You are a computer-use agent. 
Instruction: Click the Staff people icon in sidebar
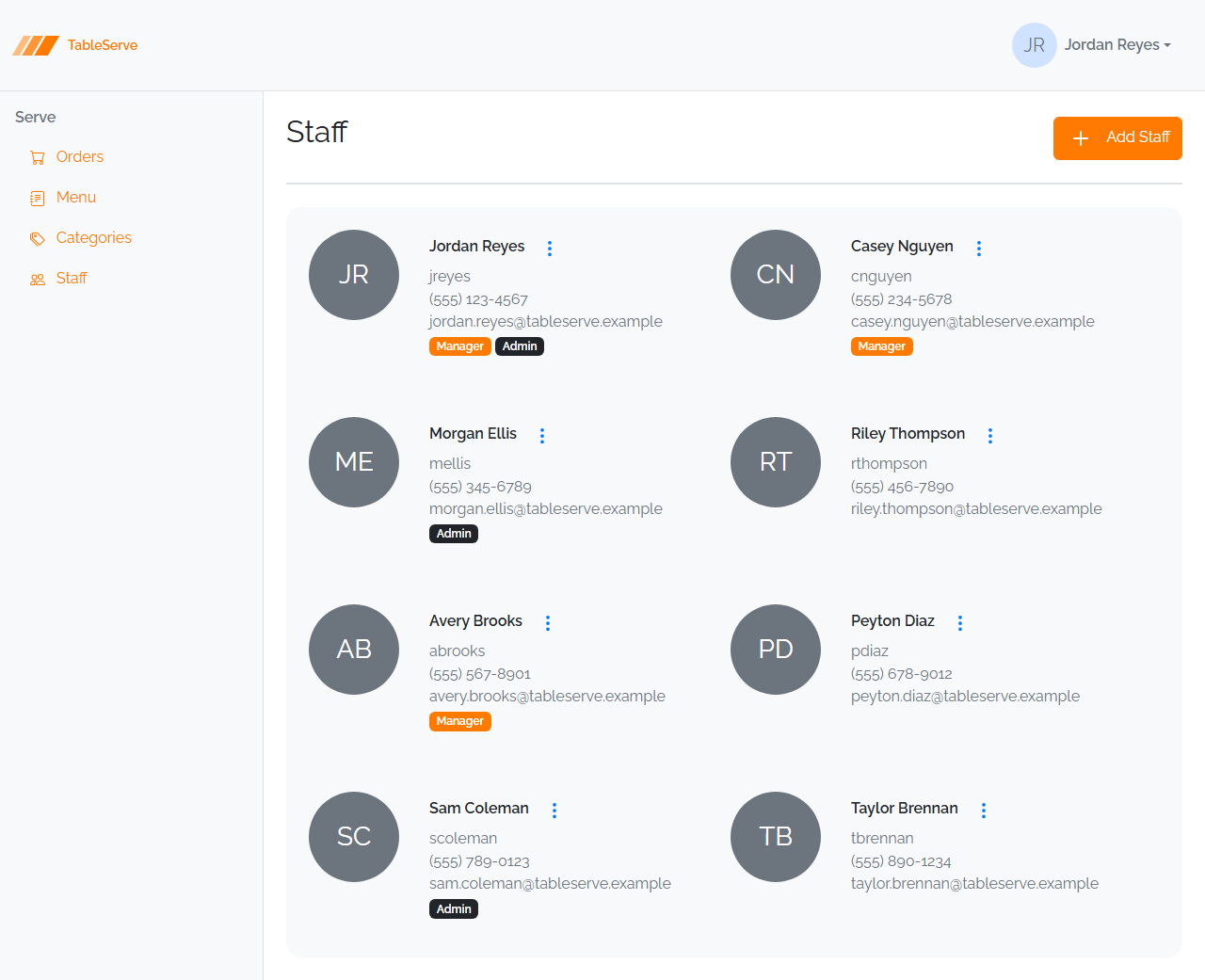pos(38,280)
